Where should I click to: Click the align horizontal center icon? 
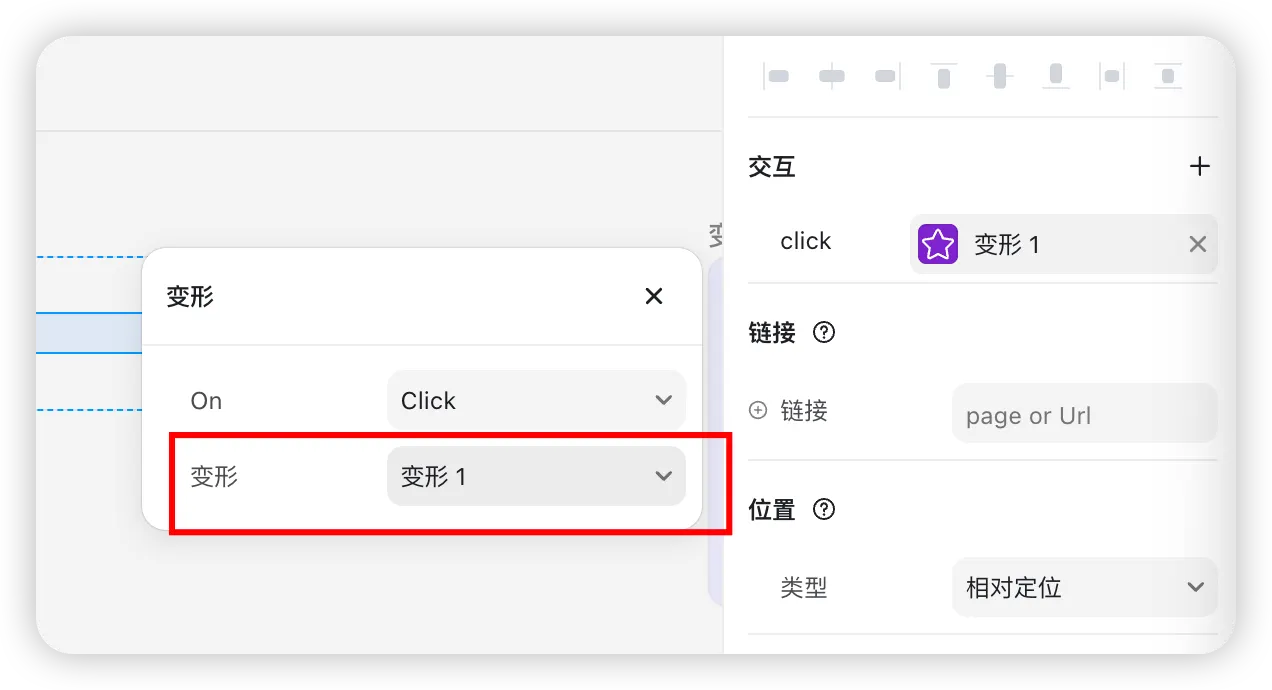tap(832, 76)
